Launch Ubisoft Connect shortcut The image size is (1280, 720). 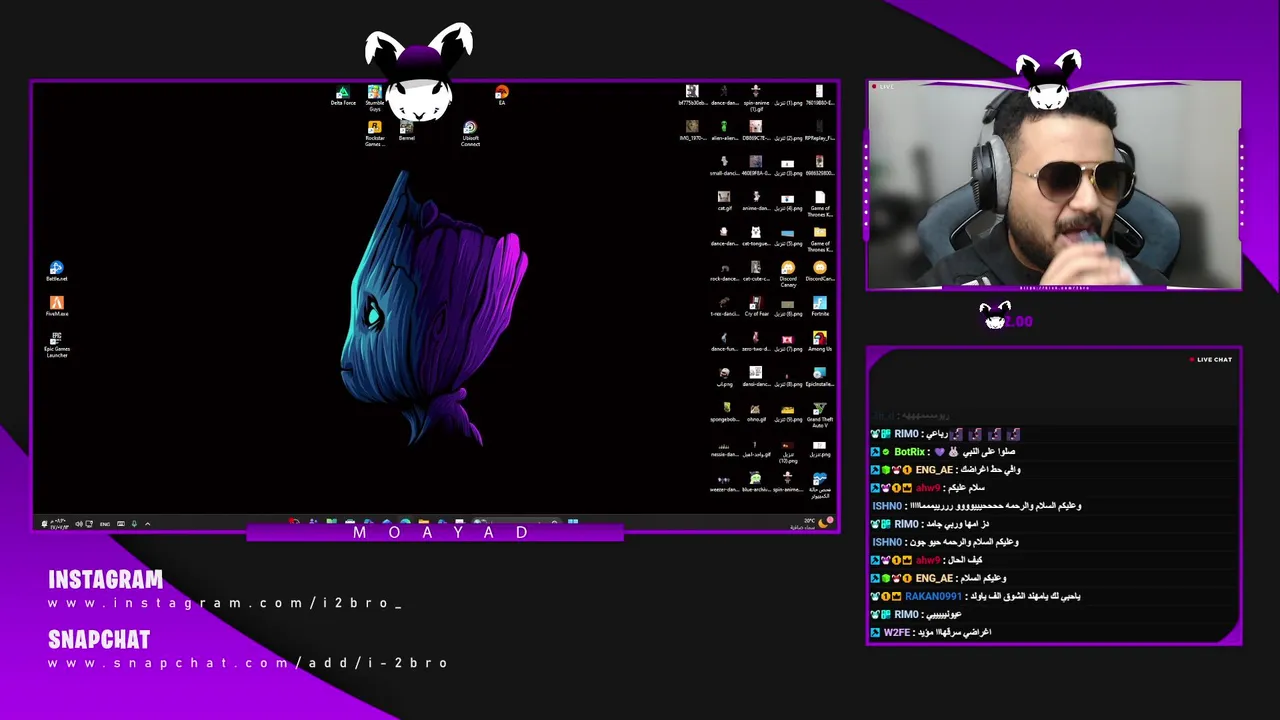(x=470, y=134)
